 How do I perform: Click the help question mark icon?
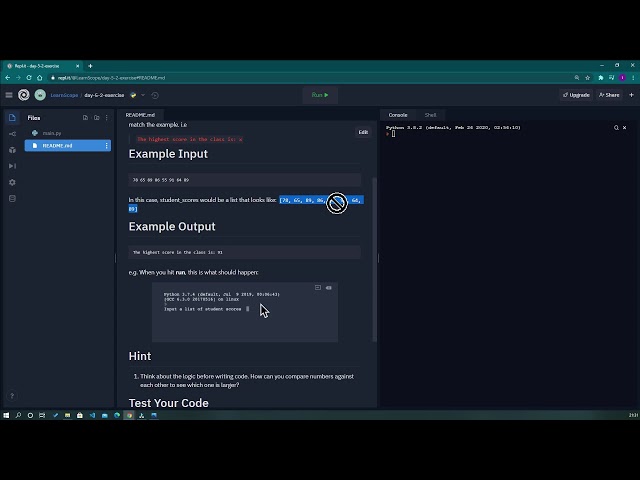tap(12, 396)
